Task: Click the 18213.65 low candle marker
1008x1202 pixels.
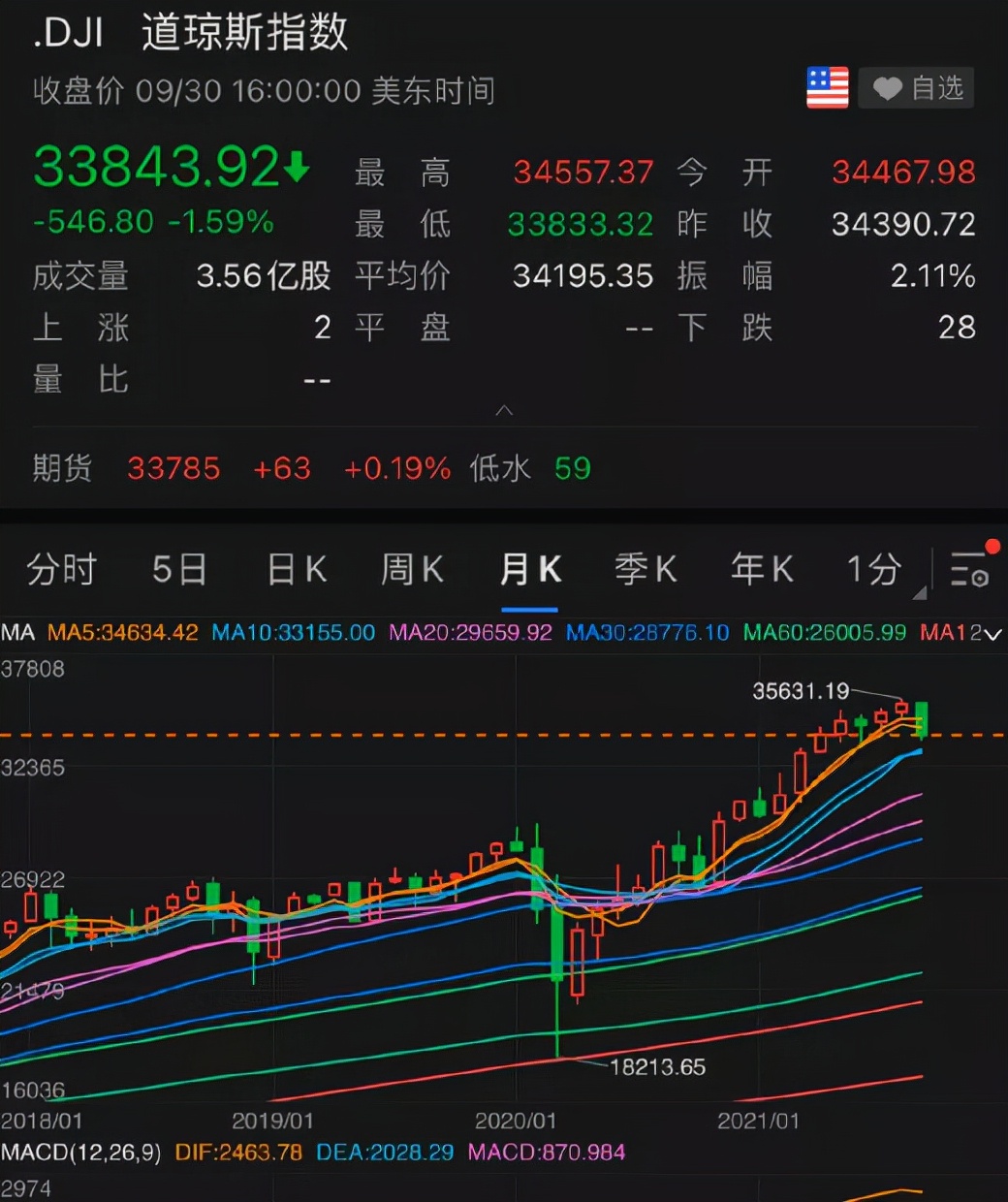Action: click(x=656, y=1067)
